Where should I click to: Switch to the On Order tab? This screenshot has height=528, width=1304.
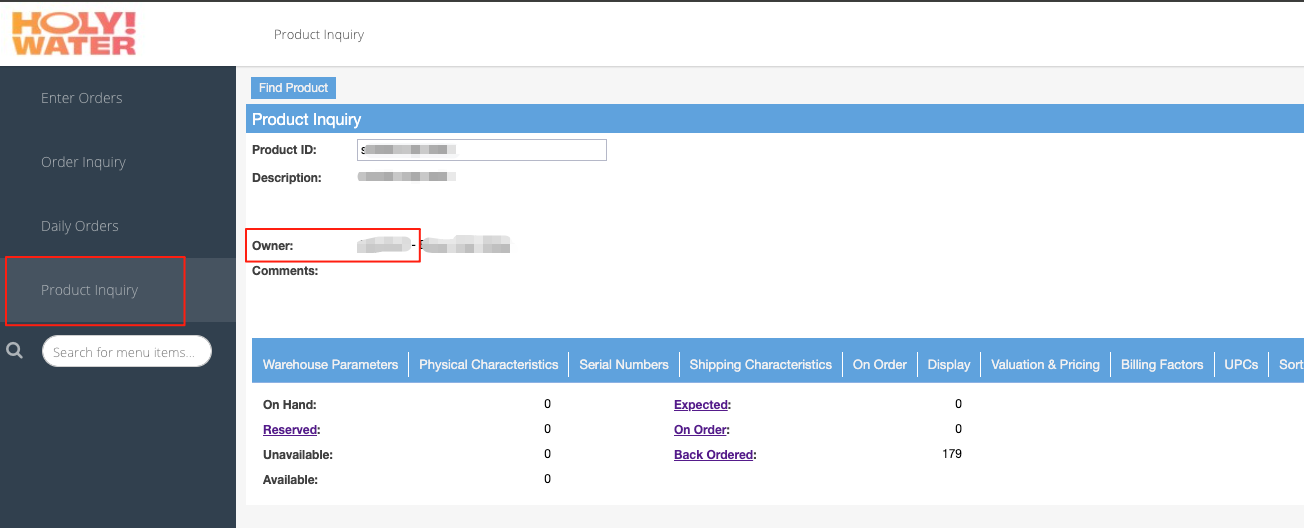point(879,365)
